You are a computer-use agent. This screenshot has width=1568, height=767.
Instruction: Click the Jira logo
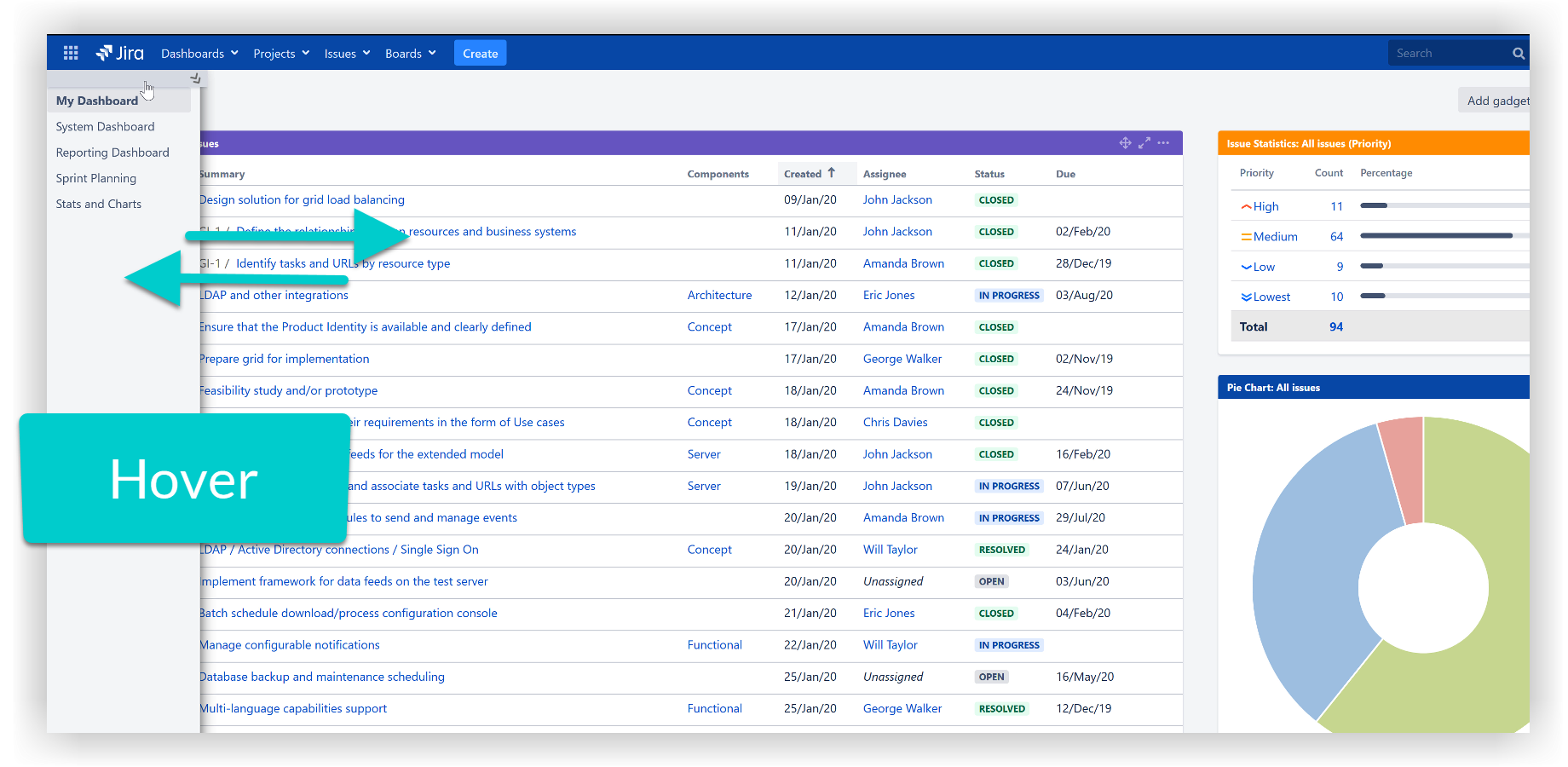tap(120, 53)
